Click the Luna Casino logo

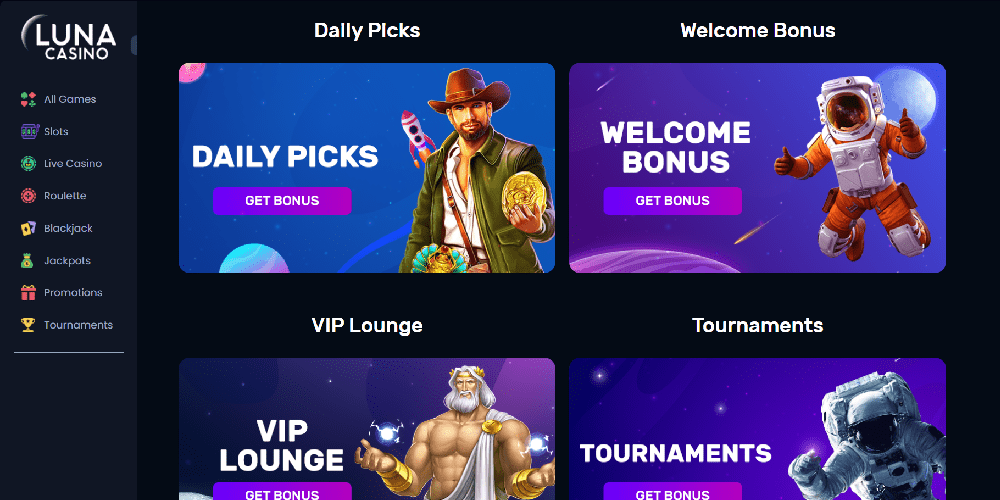tap(69, 37)
